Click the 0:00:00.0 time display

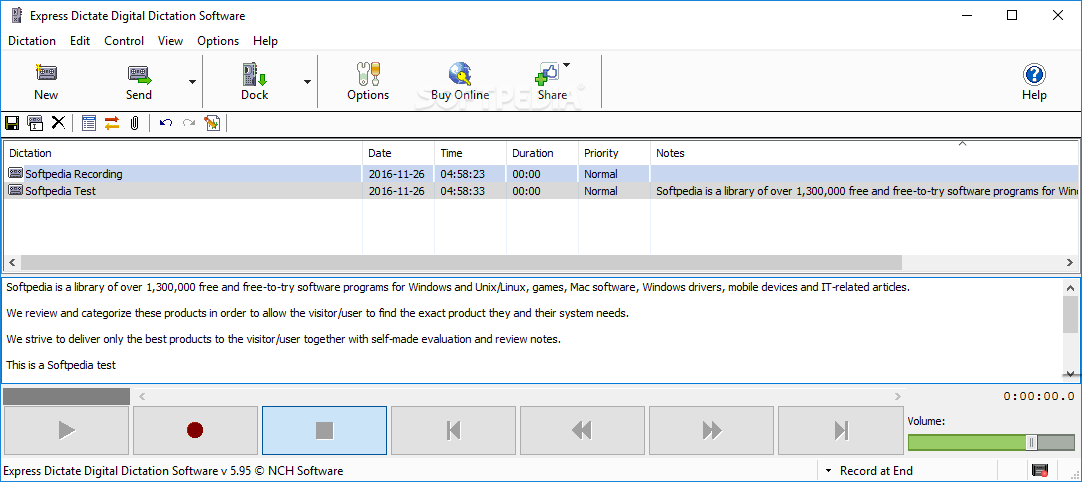tap(1039, 396)
